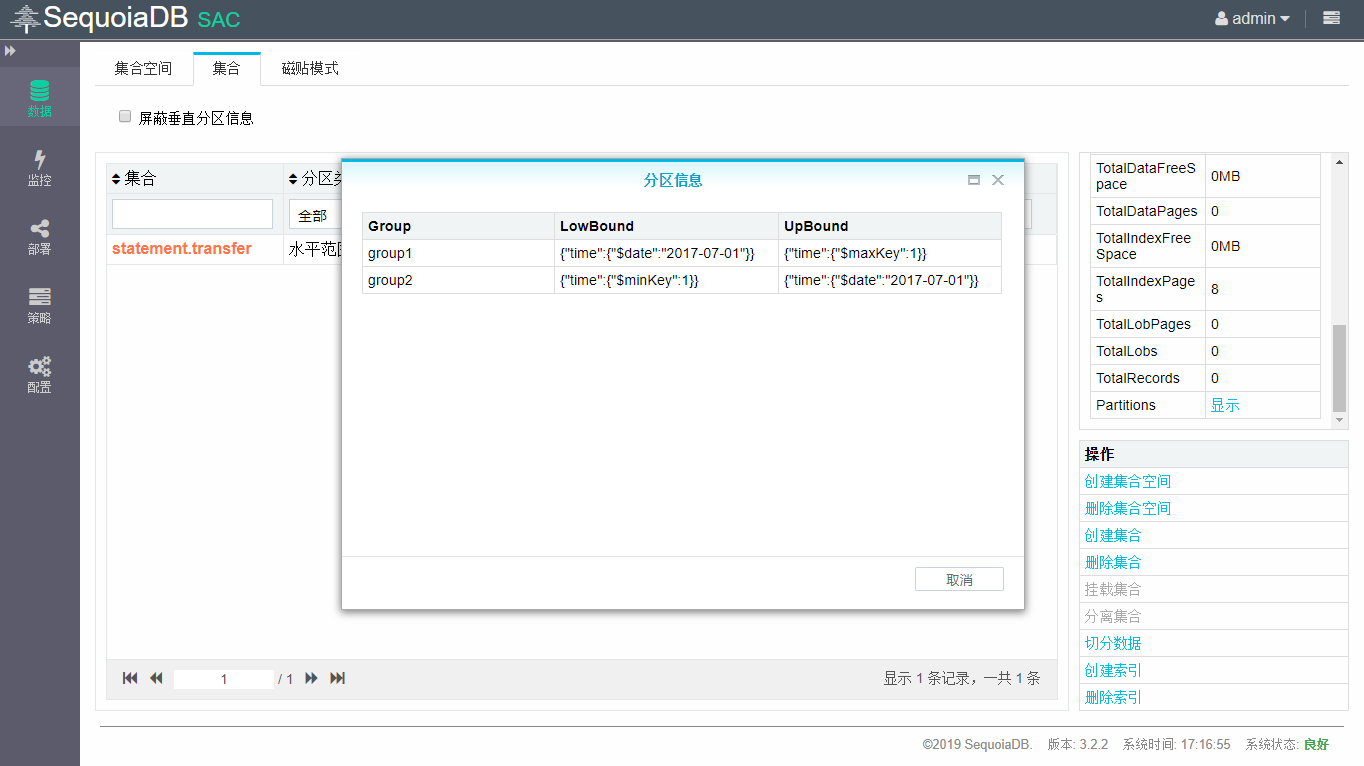Click 创建索引 operation link
This screenshot has width=1364, height=766.
pos(1113,670)
